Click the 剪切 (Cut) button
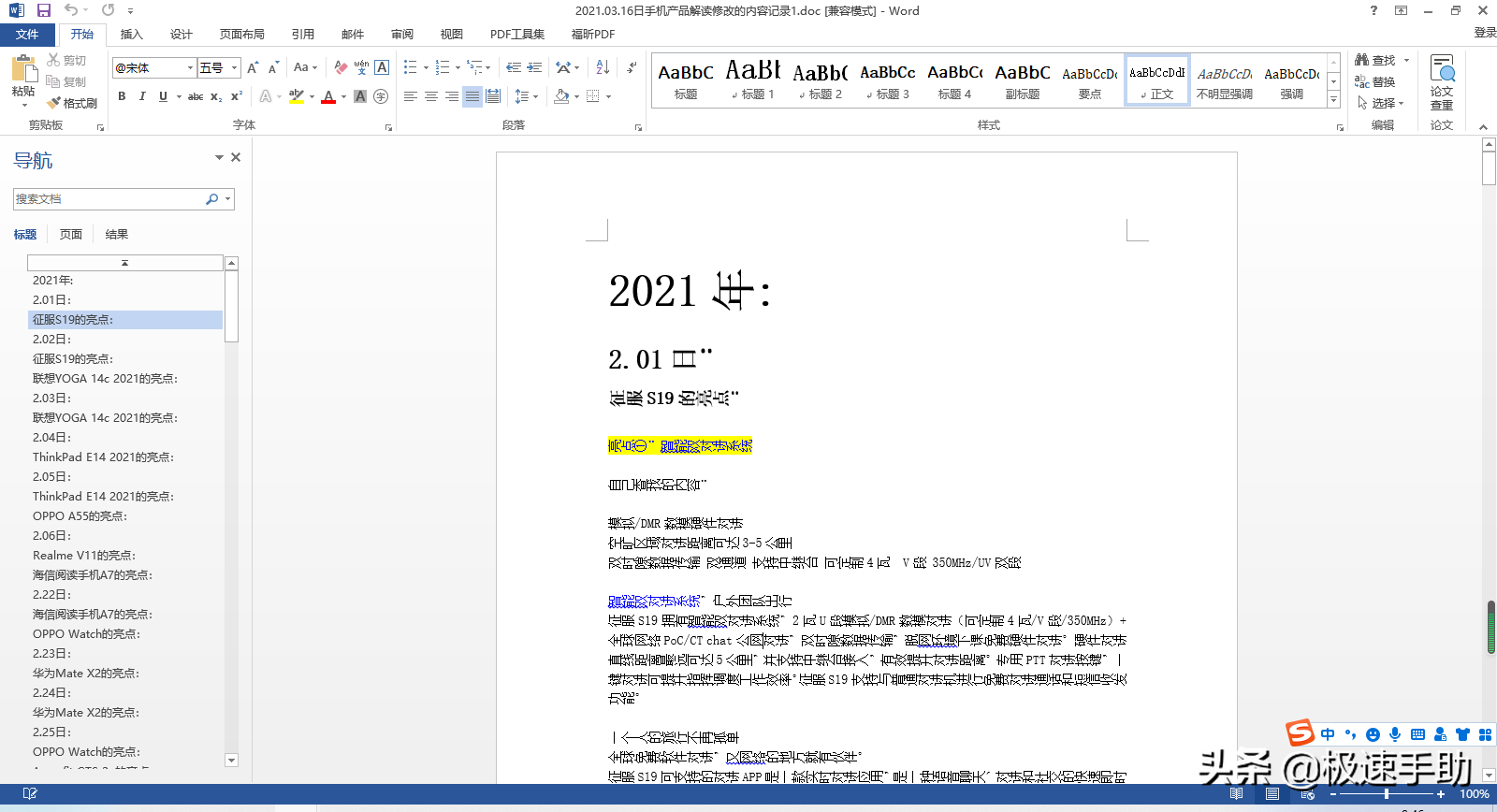 tap(66, 60)
